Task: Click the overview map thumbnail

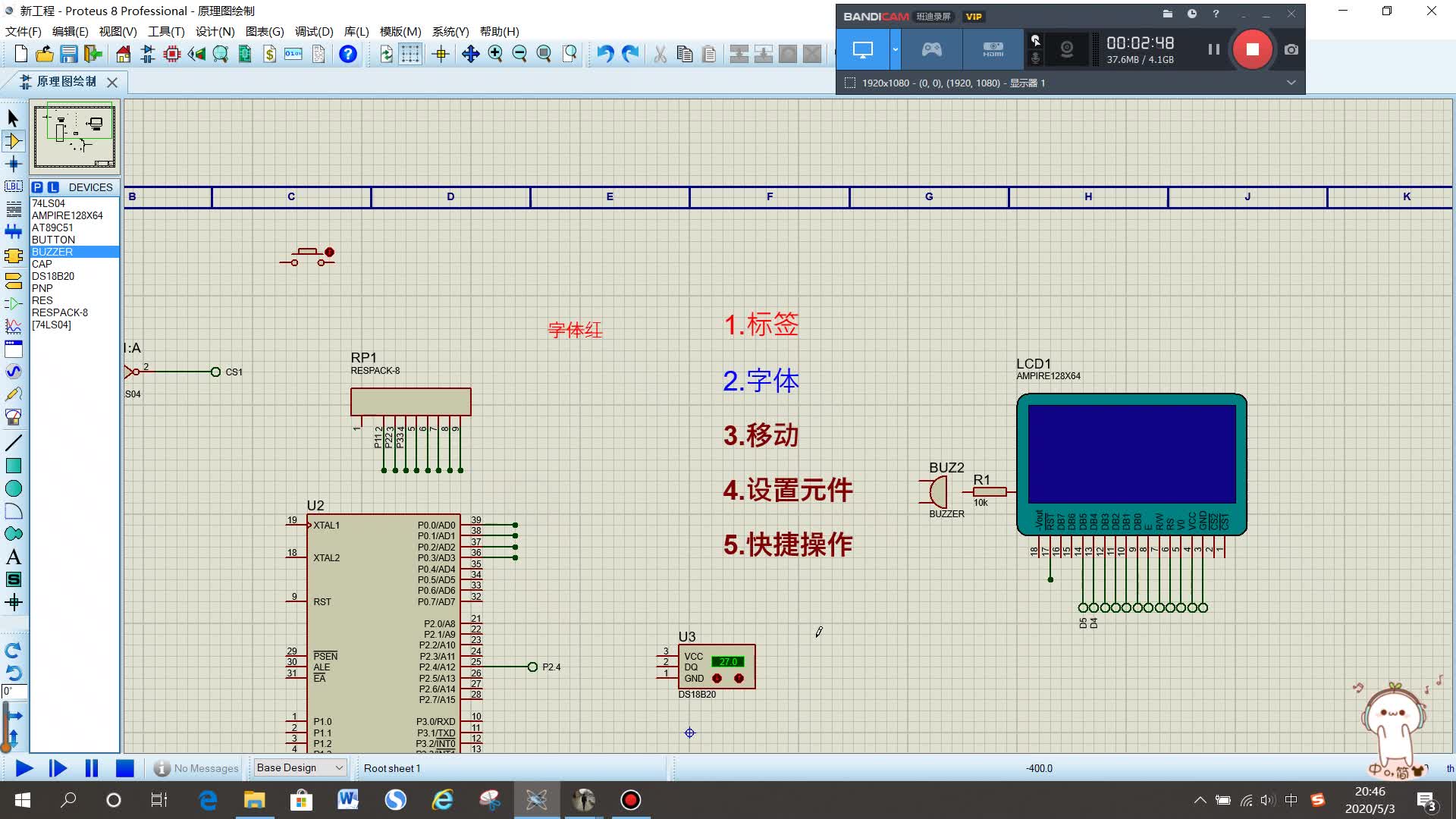Action: click(x=74, y=136)
